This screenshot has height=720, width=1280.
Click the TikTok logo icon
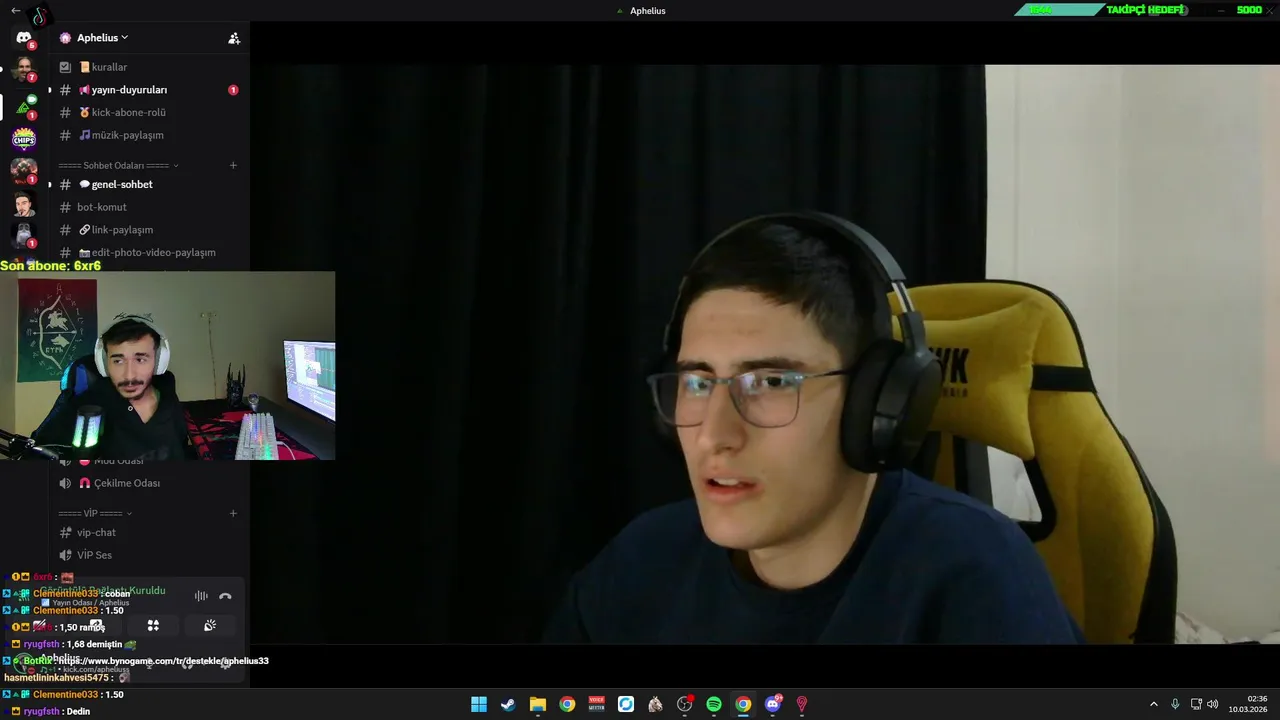[x=40, y=16]
